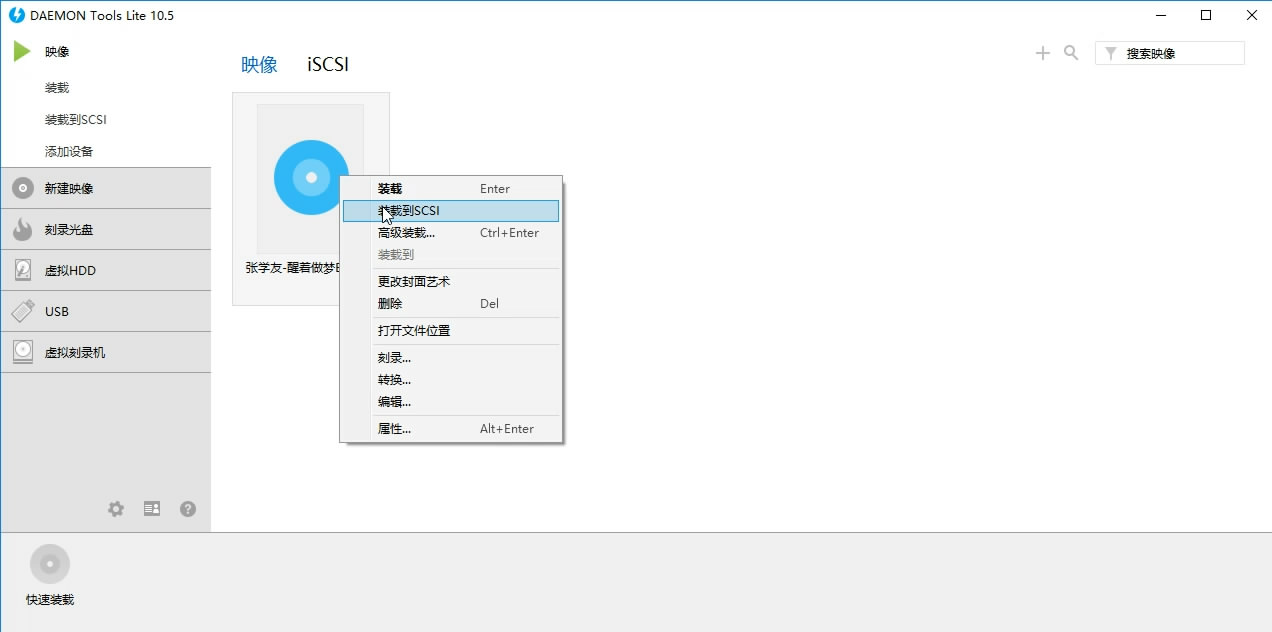Image resolution: width=1272 pixels, height=632 pixels.
Task: Choose 高级装载... from the context menu
Action: tap(451, 232)
